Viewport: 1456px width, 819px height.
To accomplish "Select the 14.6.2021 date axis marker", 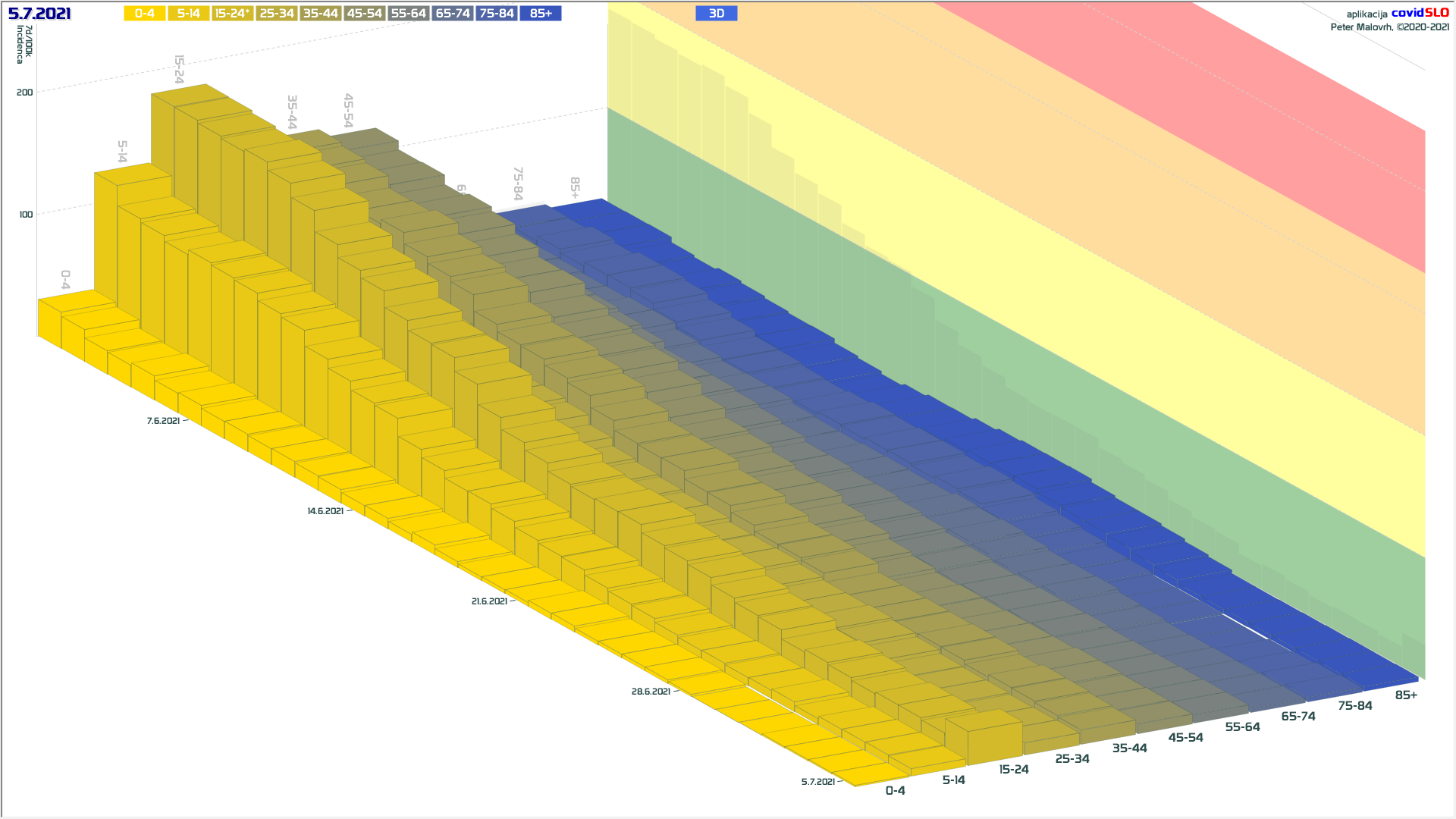I will (325, 511).
